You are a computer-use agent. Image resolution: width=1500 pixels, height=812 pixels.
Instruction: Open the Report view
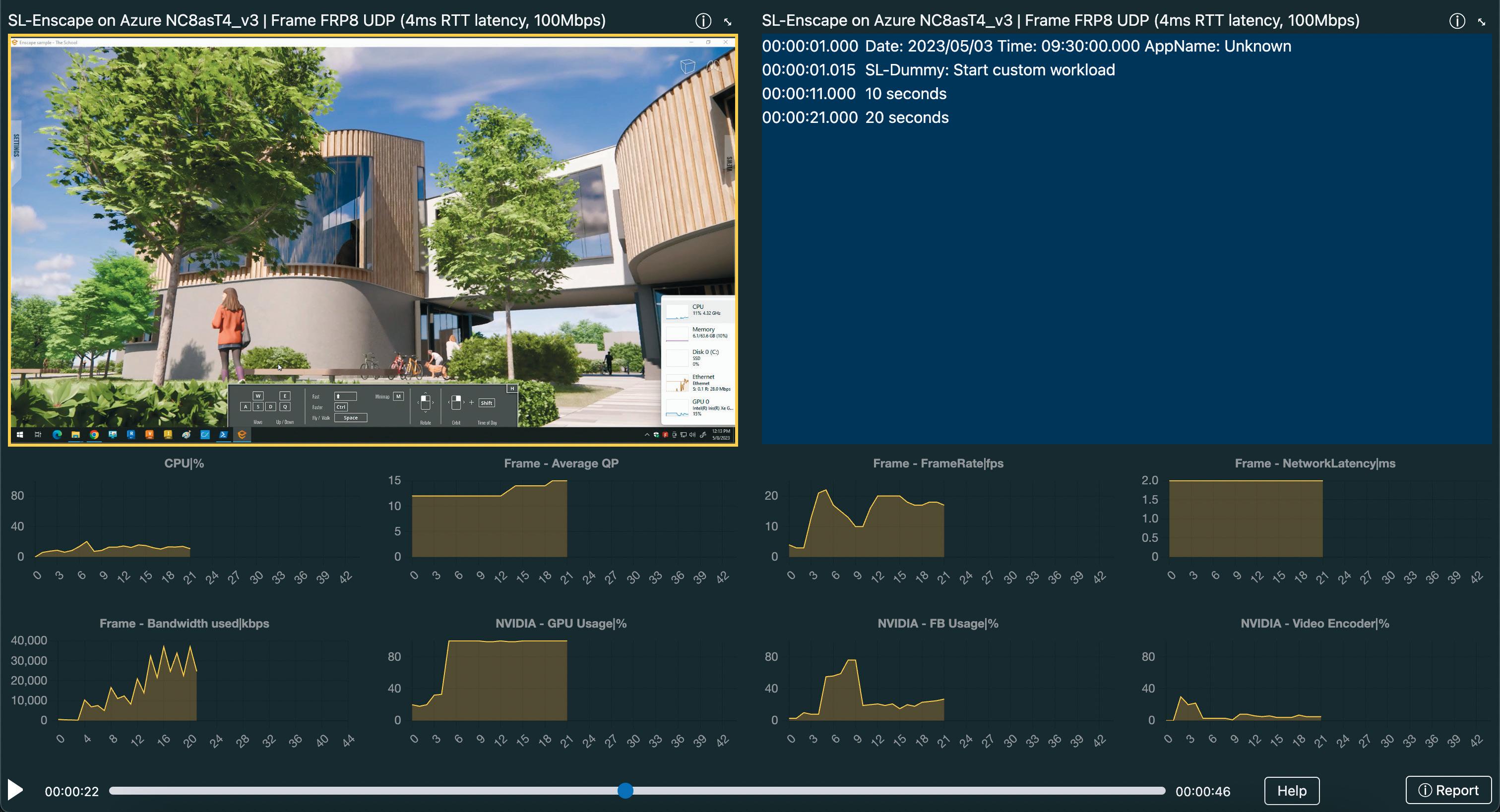click(x=1448, y=790)
